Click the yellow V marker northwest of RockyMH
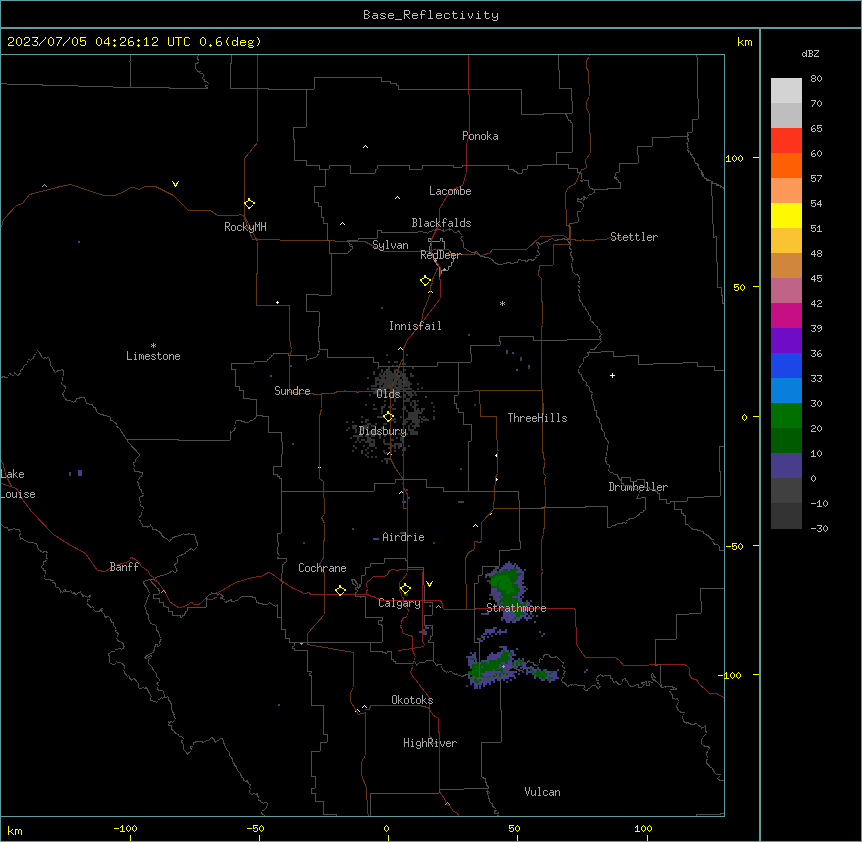 (x=175, y=184)
